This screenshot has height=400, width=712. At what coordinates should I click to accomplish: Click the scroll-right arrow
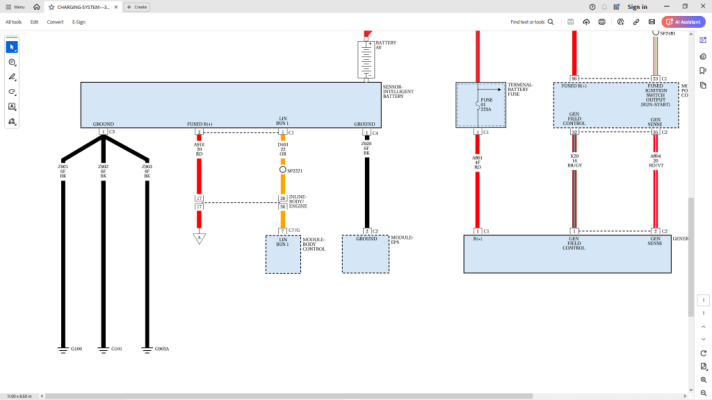685,396
